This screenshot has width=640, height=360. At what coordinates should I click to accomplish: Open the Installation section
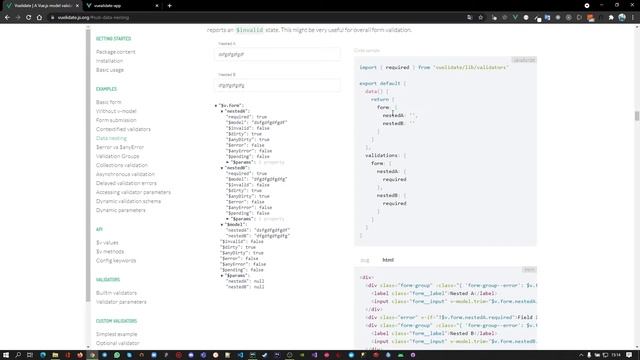point(109,61)
